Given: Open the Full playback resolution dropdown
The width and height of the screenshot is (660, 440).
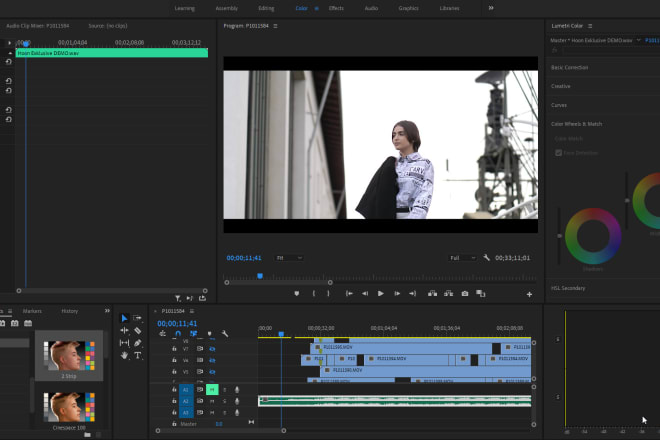Looking at the screenshot, I should pyautogui.click(x=462, y=258).
